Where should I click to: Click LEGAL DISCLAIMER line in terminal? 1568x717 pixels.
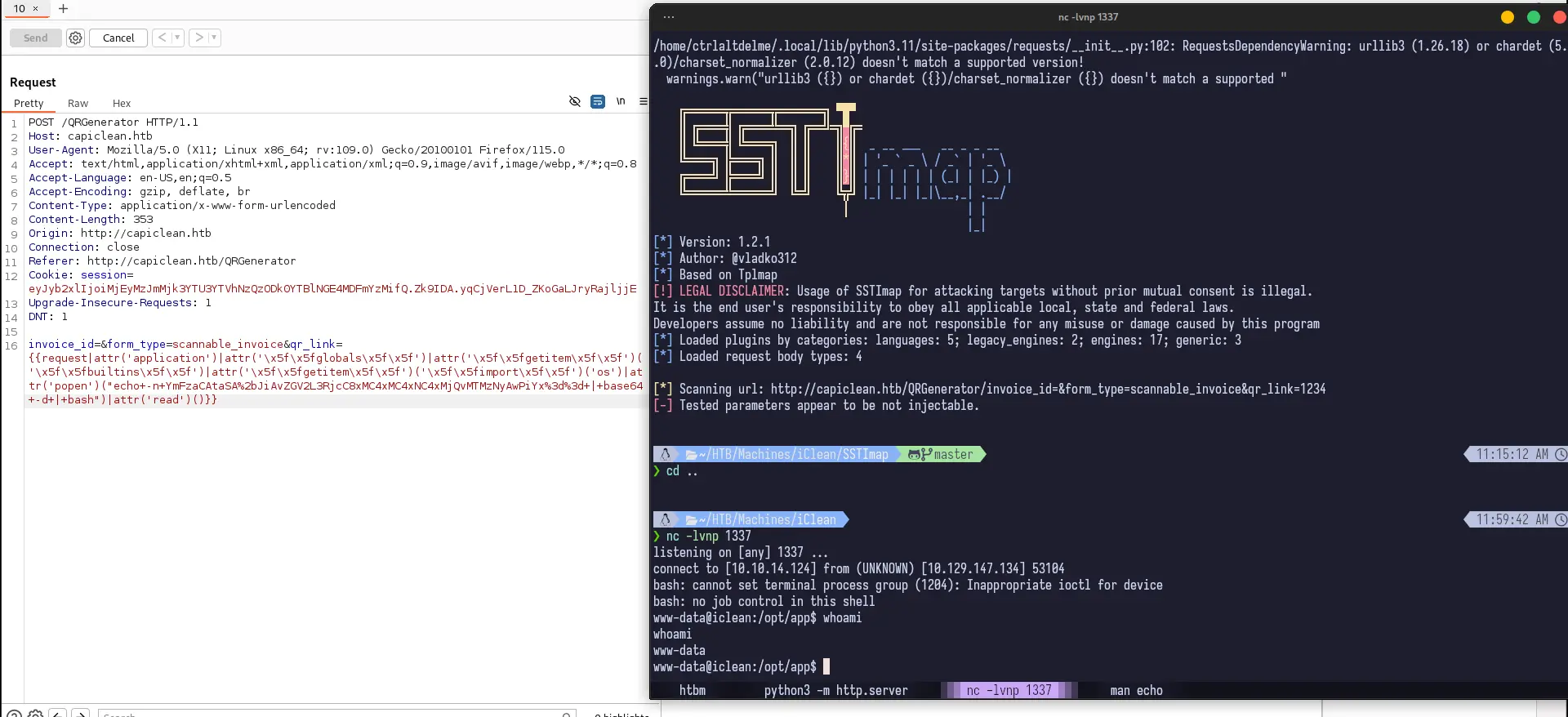coord(983,291)
